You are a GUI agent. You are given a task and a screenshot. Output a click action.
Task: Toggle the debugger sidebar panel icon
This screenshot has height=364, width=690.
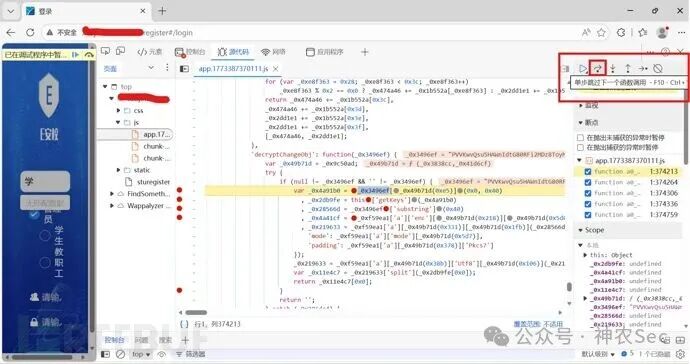(566, 68)
